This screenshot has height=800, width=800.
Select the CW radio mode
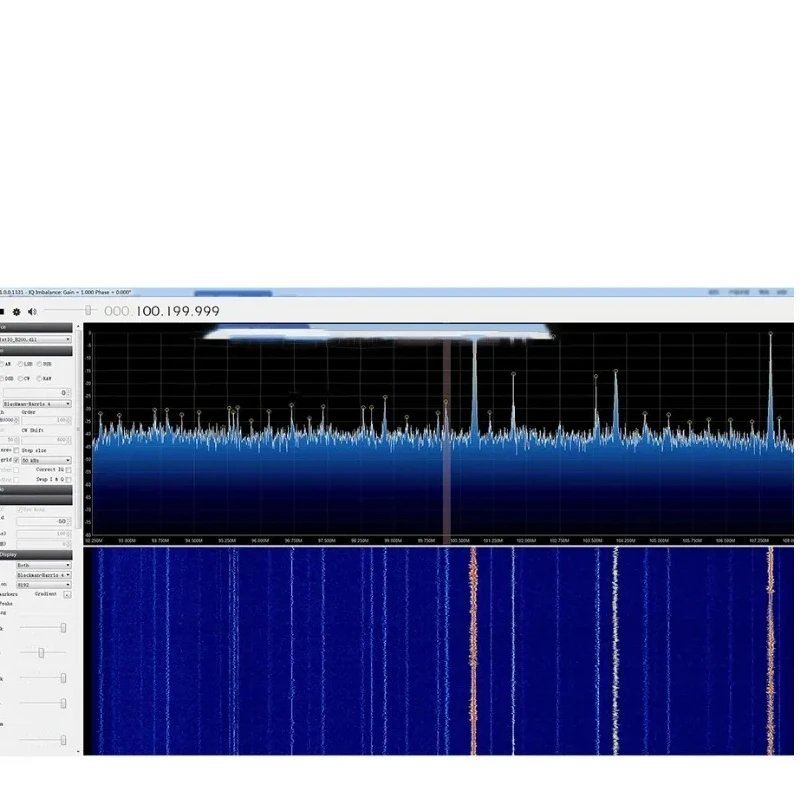click(21, 379)
